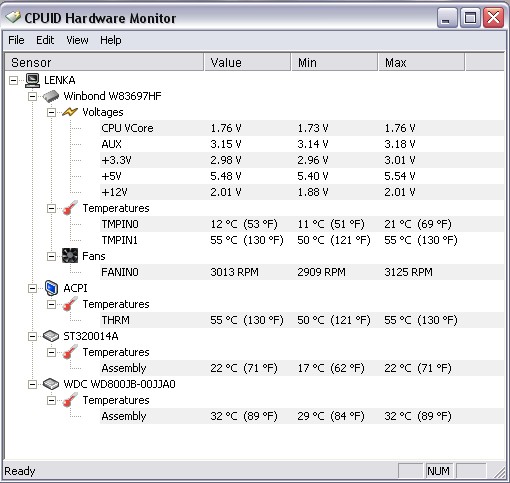Click the ST320014A hard drive icon

click(51, 336)
